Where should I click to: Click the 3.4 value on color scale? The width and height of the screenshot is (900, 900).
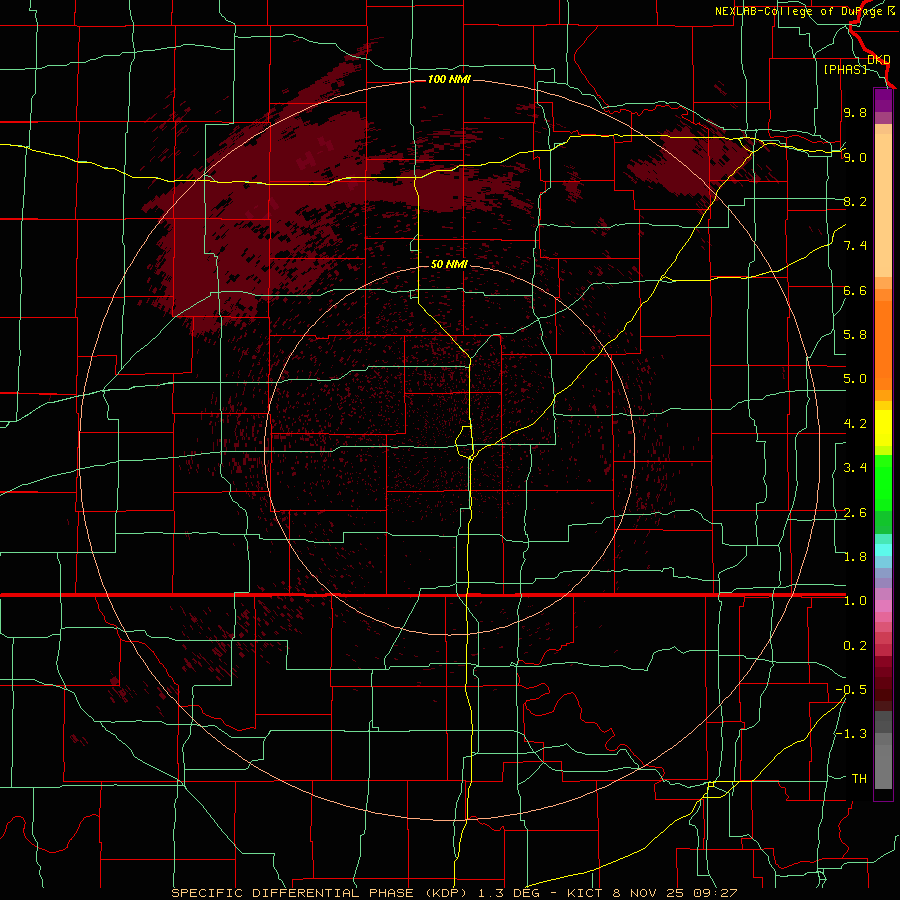tap(855, 468)
